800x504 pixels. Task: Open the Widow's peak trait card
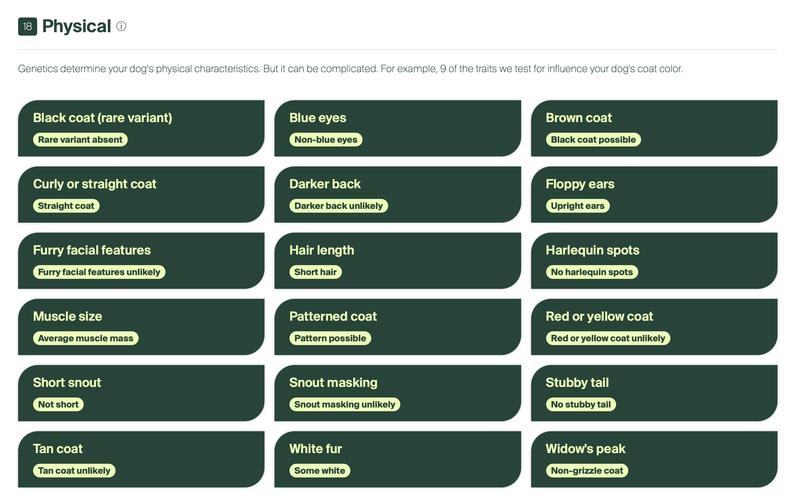[x=654, y=459]
